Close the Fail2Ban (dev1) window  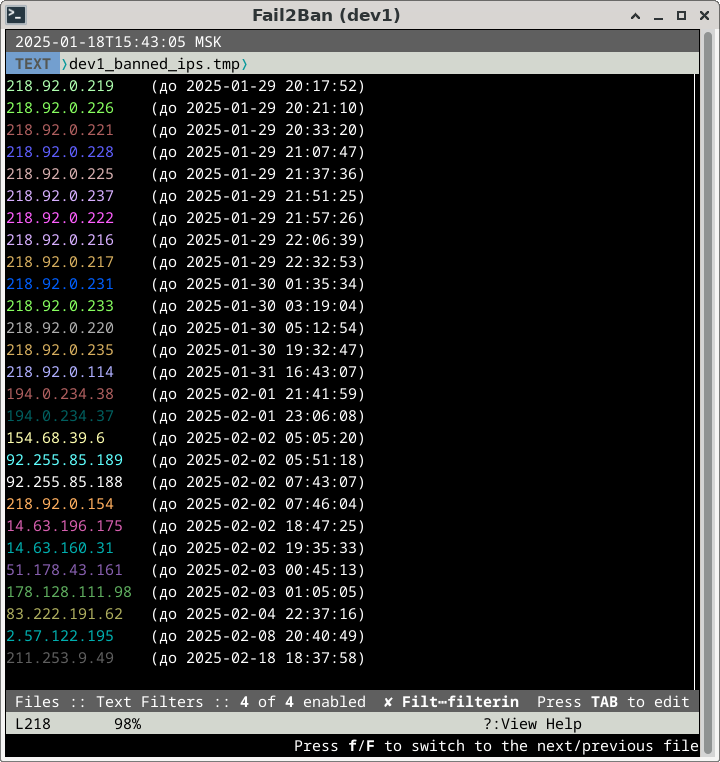coord(704,16)
